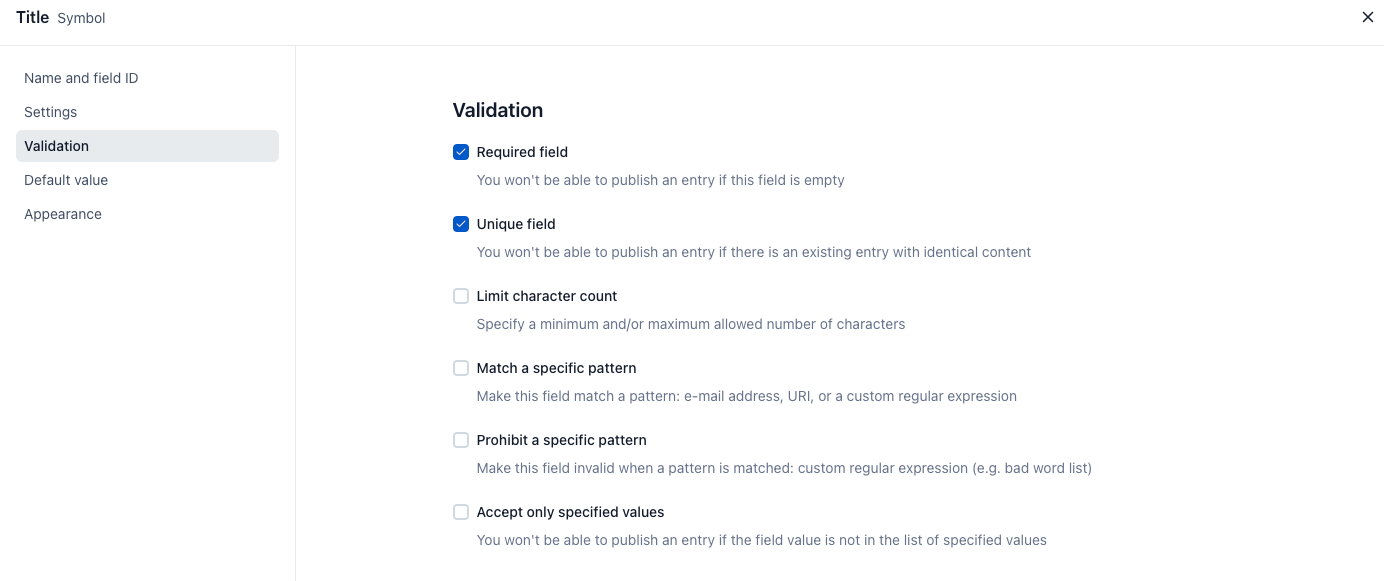Disable the Unique field checkbox
The image size is (1384, 581).
pyautogui.click(x=460, y=223)
